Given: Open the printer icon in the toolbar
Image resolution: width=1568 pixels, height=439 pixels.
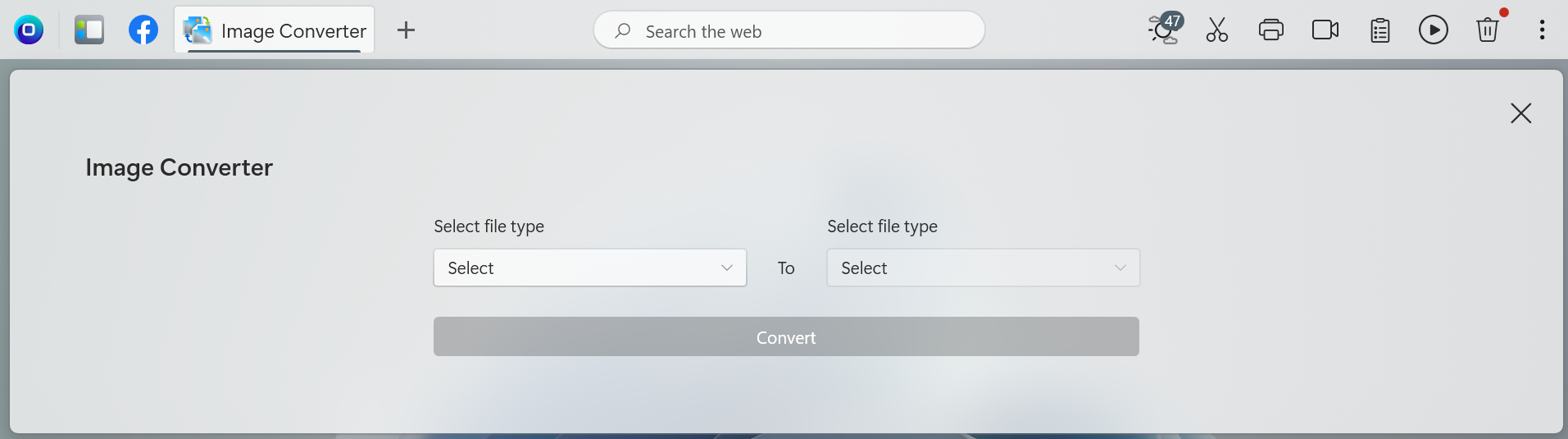Looking at the screenshot, I should coord(1271,30).
